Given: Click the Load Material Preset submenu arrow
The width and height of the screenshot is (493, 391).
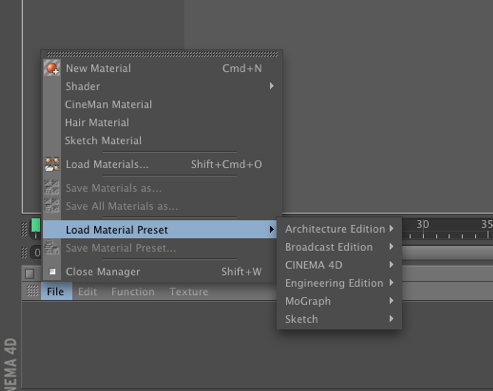Looking at the screenshot, I should [x=272, y=229].
